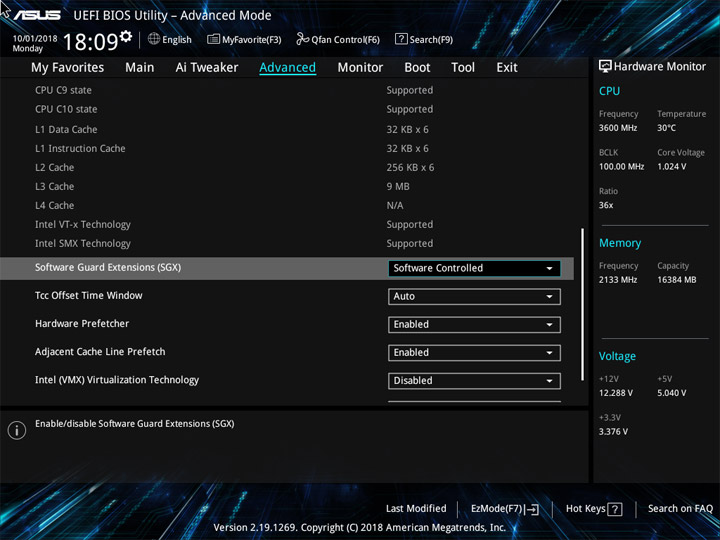
Task: Click the +12V reading 12.288 V
Action: [615, 393]
